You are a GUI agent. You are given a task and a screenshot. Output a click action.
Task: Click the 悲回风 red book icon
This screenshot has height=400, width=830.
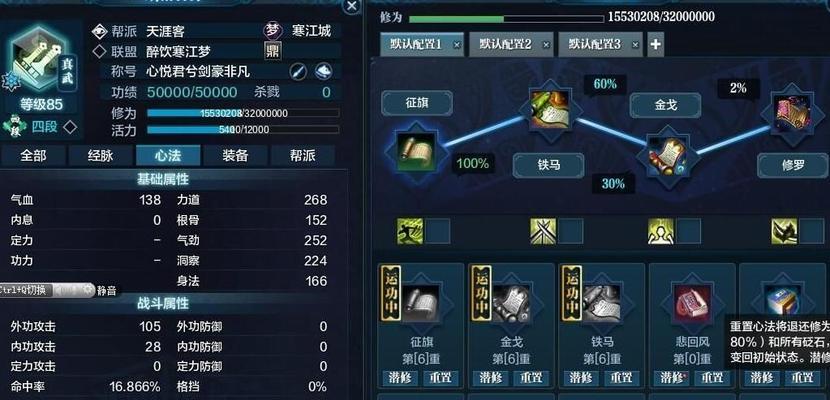[x=691, y=303]
